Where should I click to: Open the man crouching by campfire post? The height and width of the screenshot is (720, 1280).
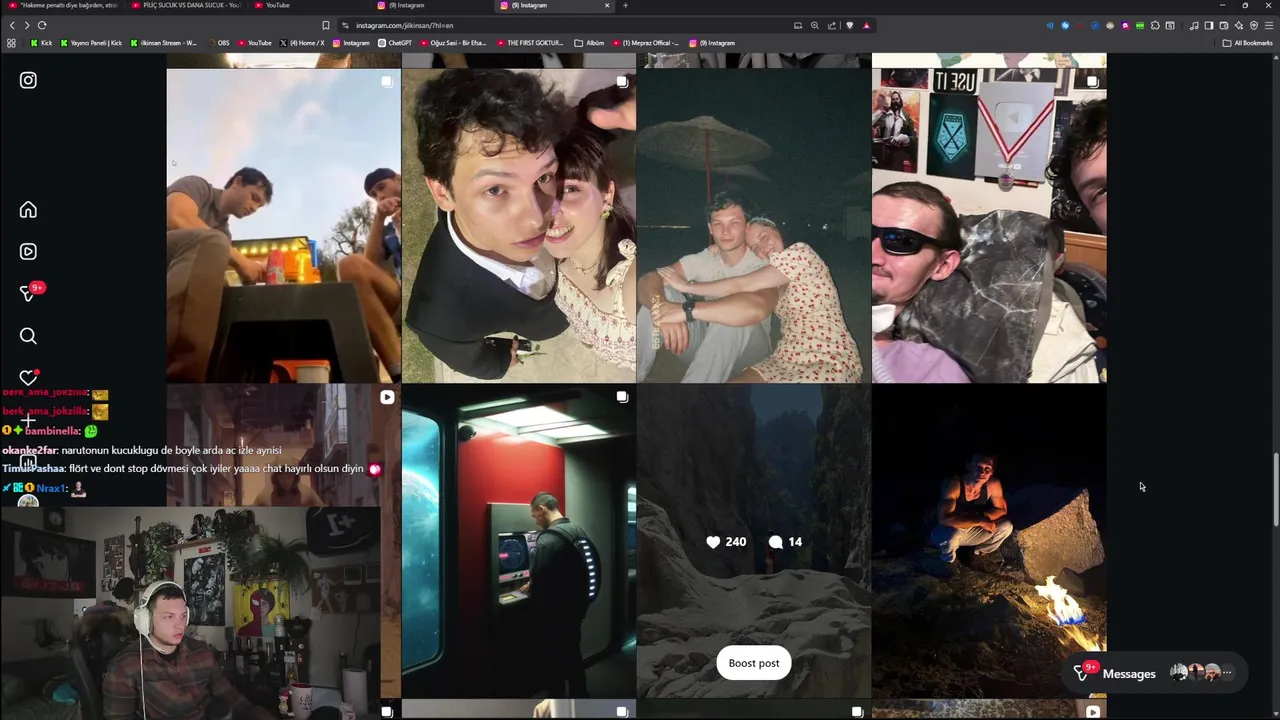coord(989,541)
